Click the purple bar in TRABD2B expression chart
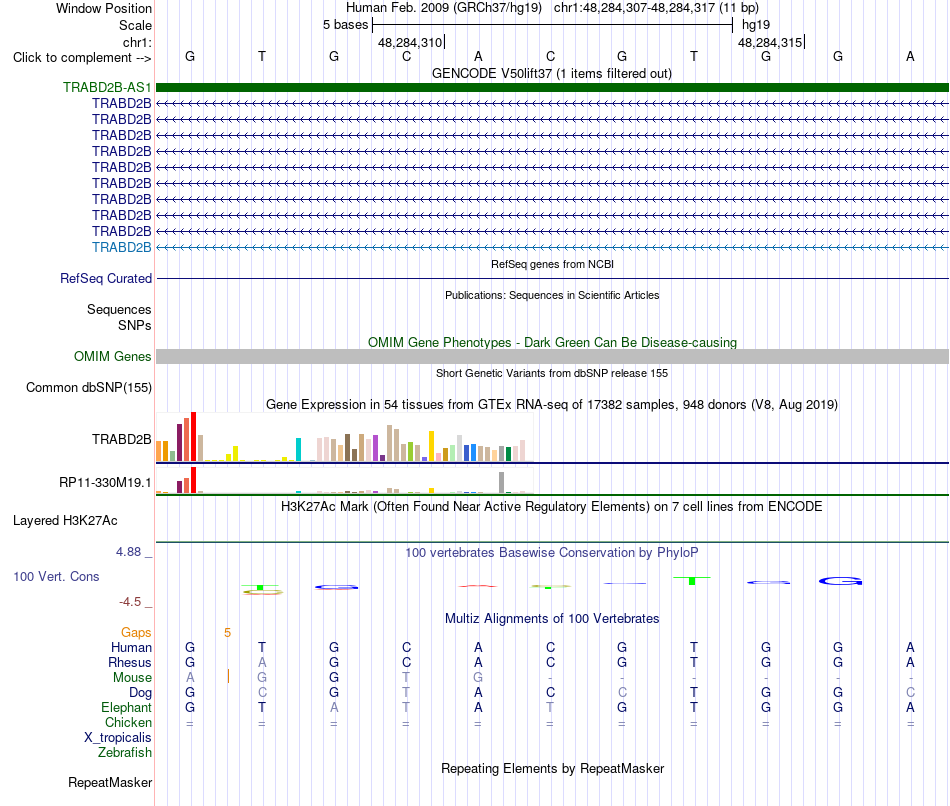 [x=376, y=448]
